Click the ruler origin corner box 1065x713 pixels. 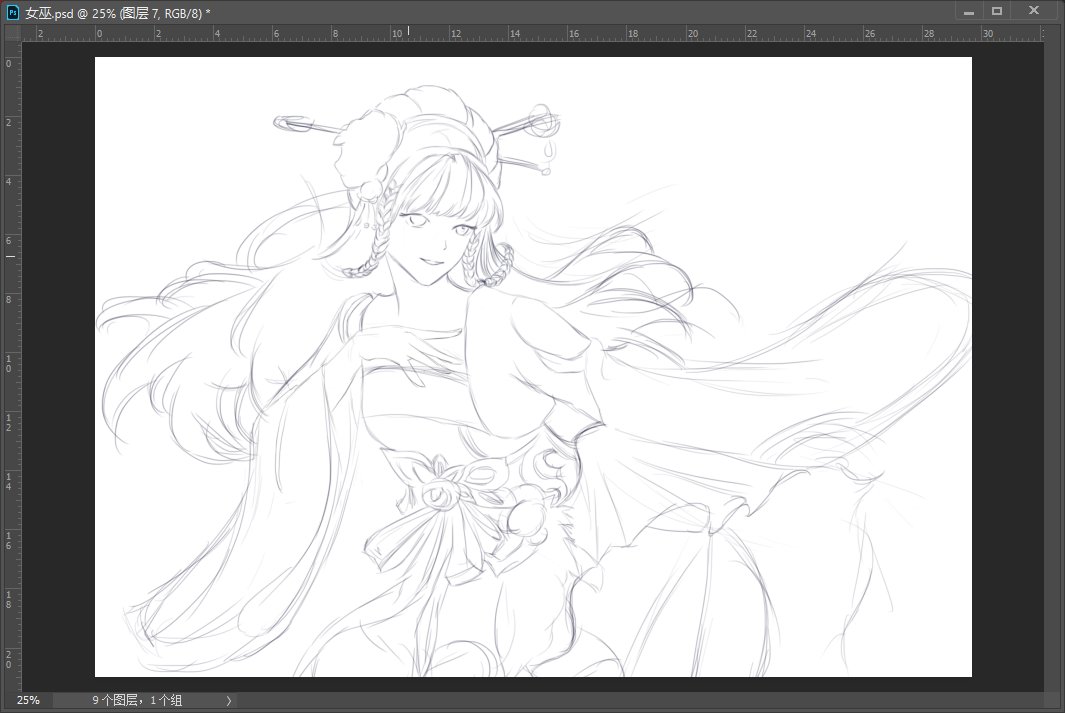click(x=13, y=33)
